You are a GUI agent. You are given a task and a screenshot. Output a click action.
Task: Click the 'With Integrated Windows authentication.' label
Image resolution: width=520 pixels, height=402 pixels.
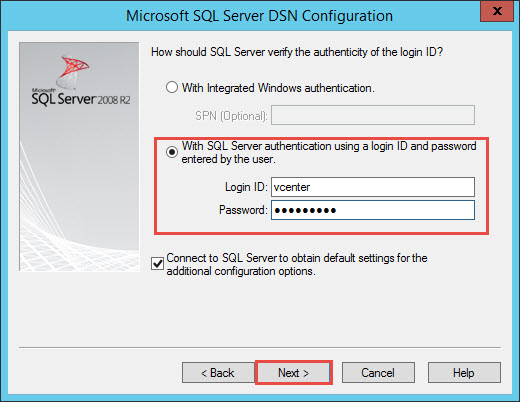point(278,88)
